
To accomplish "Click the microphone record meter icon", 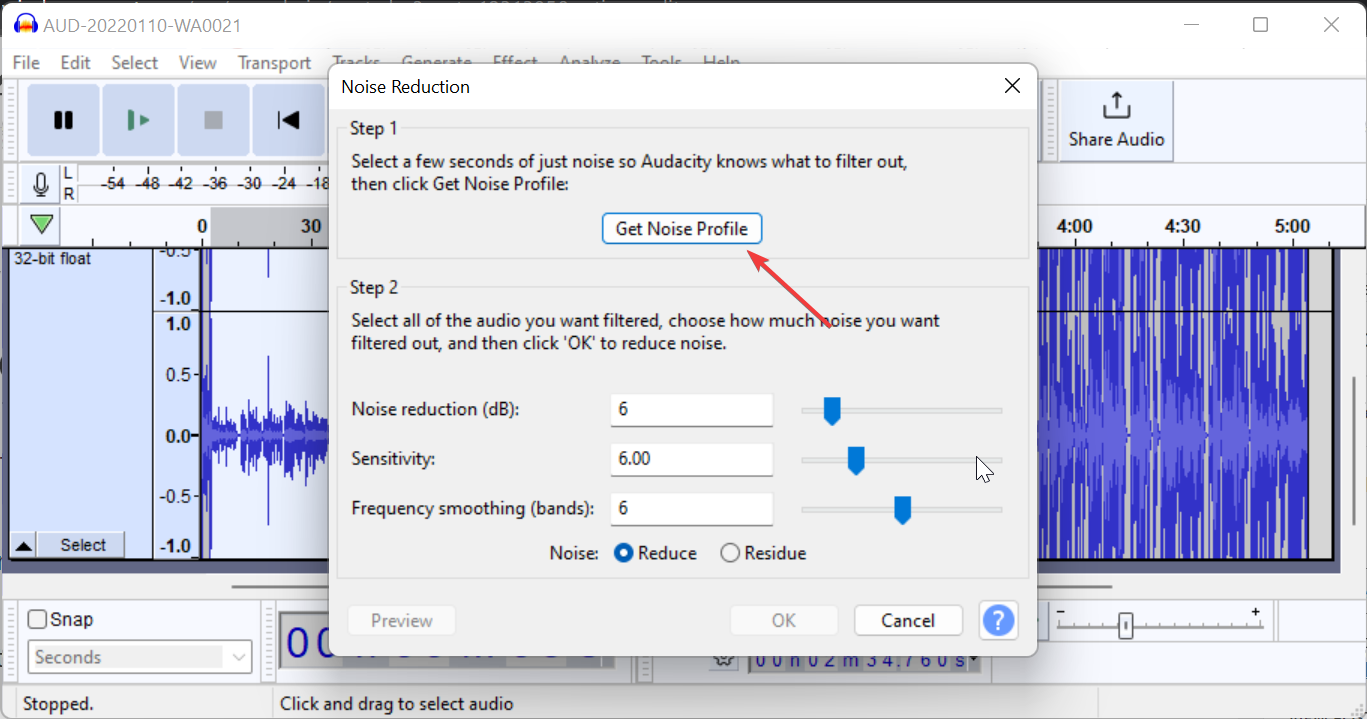I will pos(41,184).
